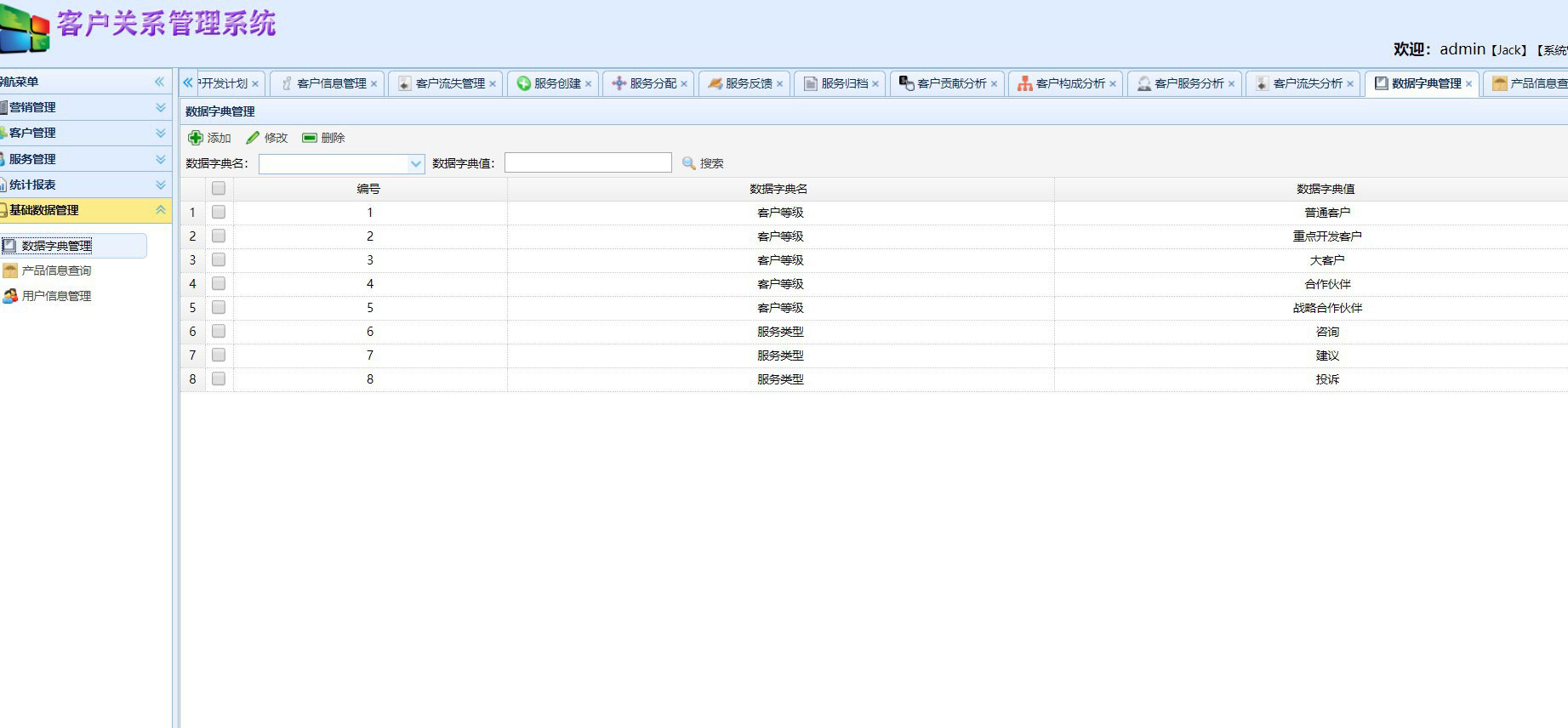Select the checkbox for row 6

219,332
